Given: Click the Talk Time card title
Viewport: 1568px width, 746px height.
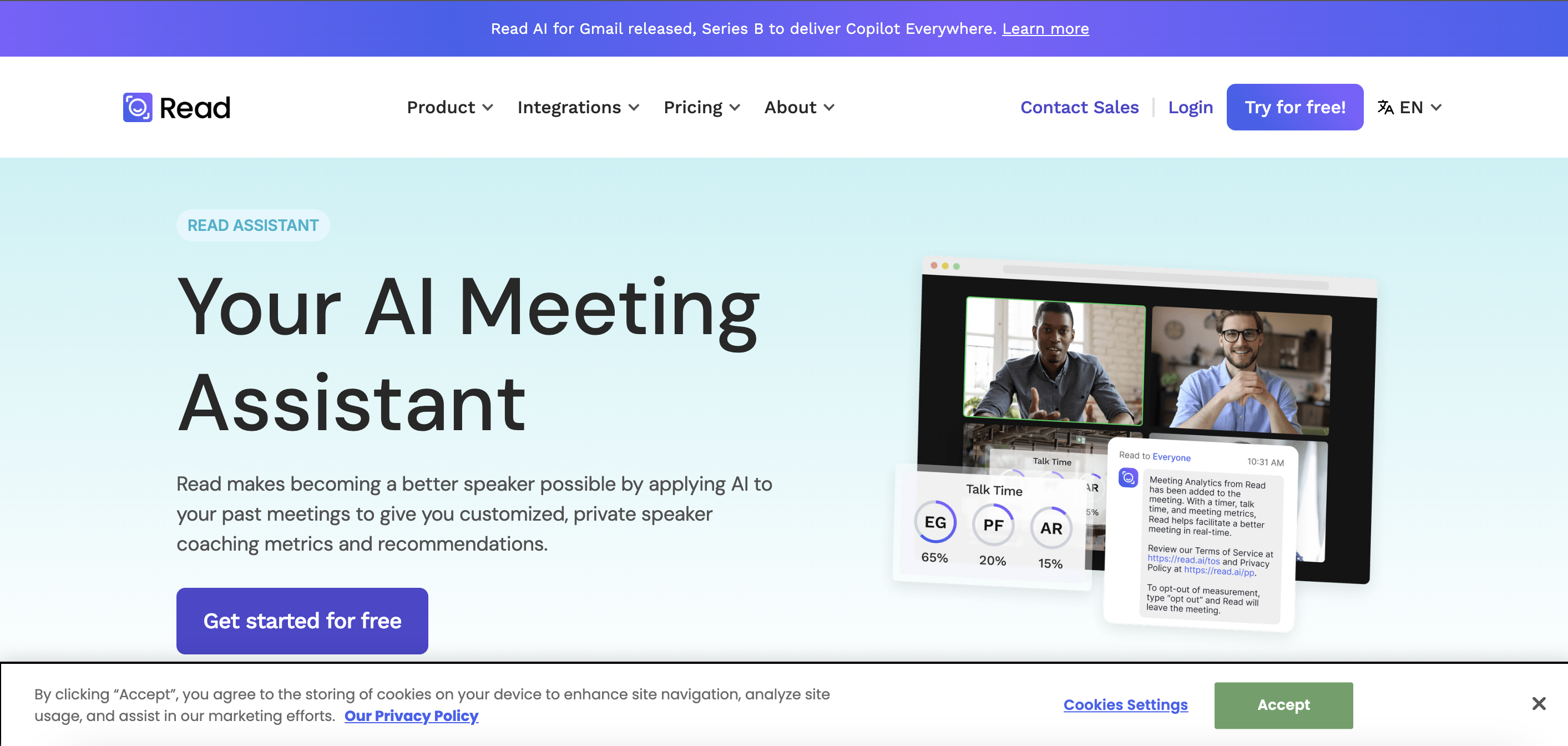Looking at the screenshot, I should pos(994,490).
